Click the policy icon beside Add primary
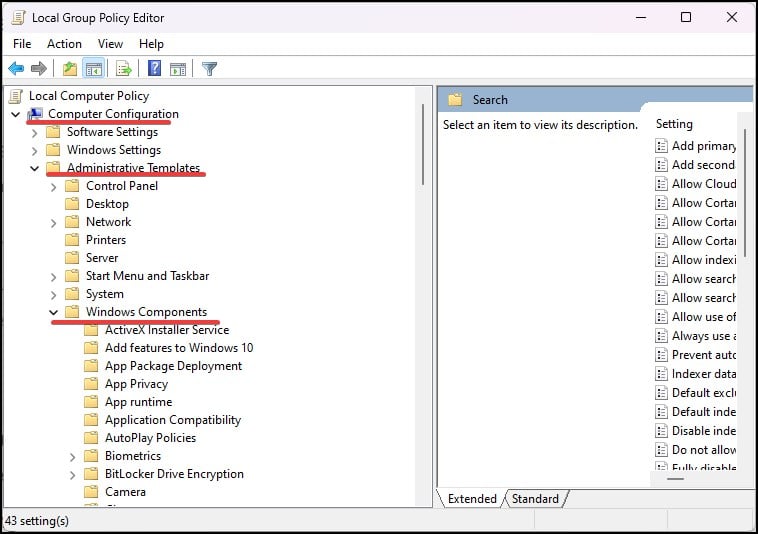This screenshot has width=758, height=534. point(661,146)
